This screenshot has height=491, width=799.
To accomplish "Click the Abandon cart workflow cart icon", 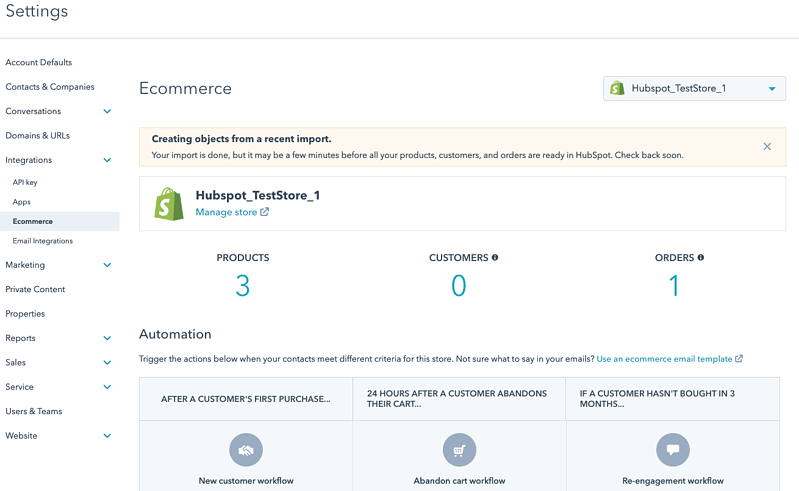I will 459,450.
